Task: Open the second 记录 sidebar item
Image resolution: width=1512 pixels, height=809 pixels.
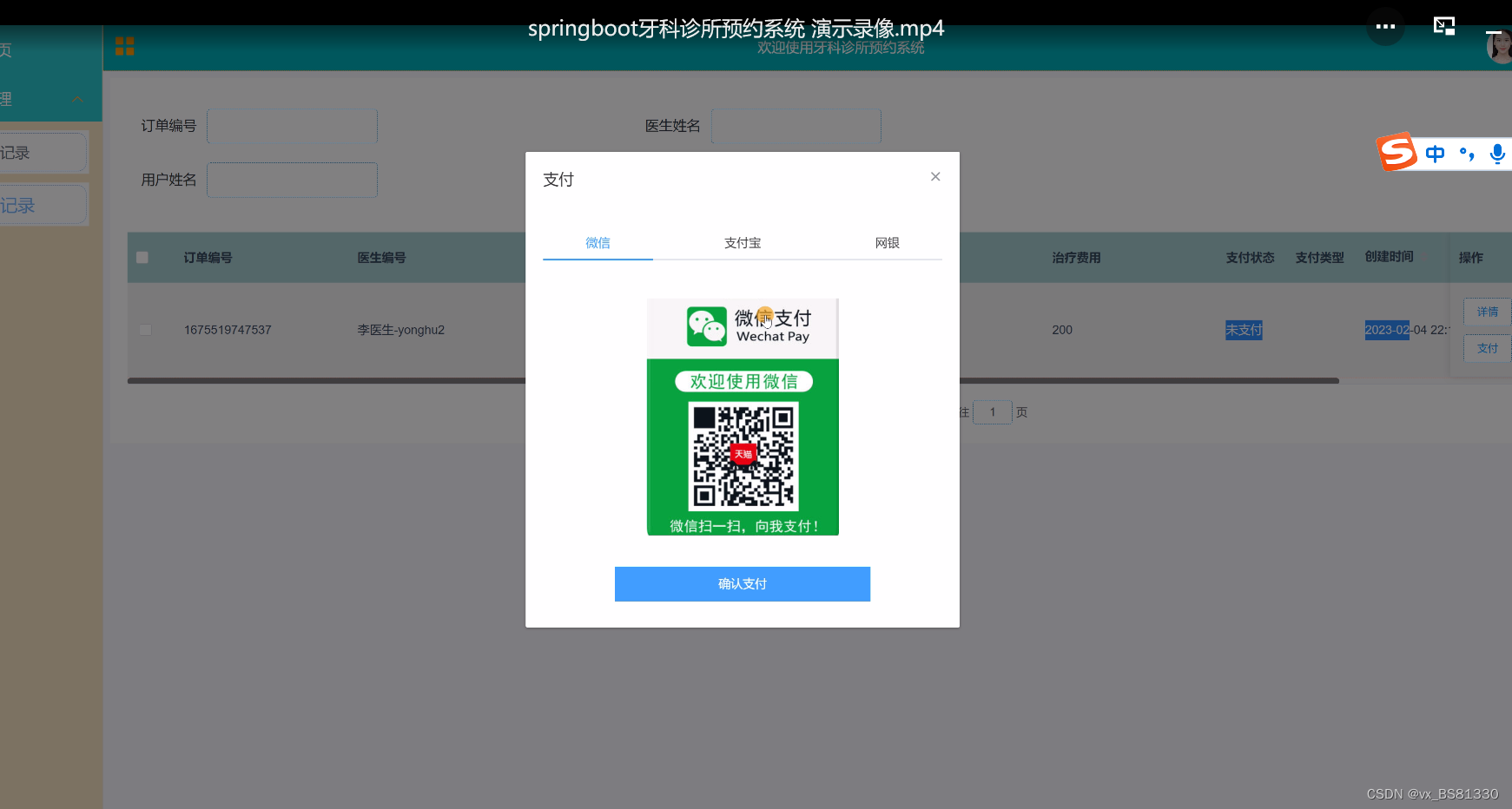Action: click(43, 206)
